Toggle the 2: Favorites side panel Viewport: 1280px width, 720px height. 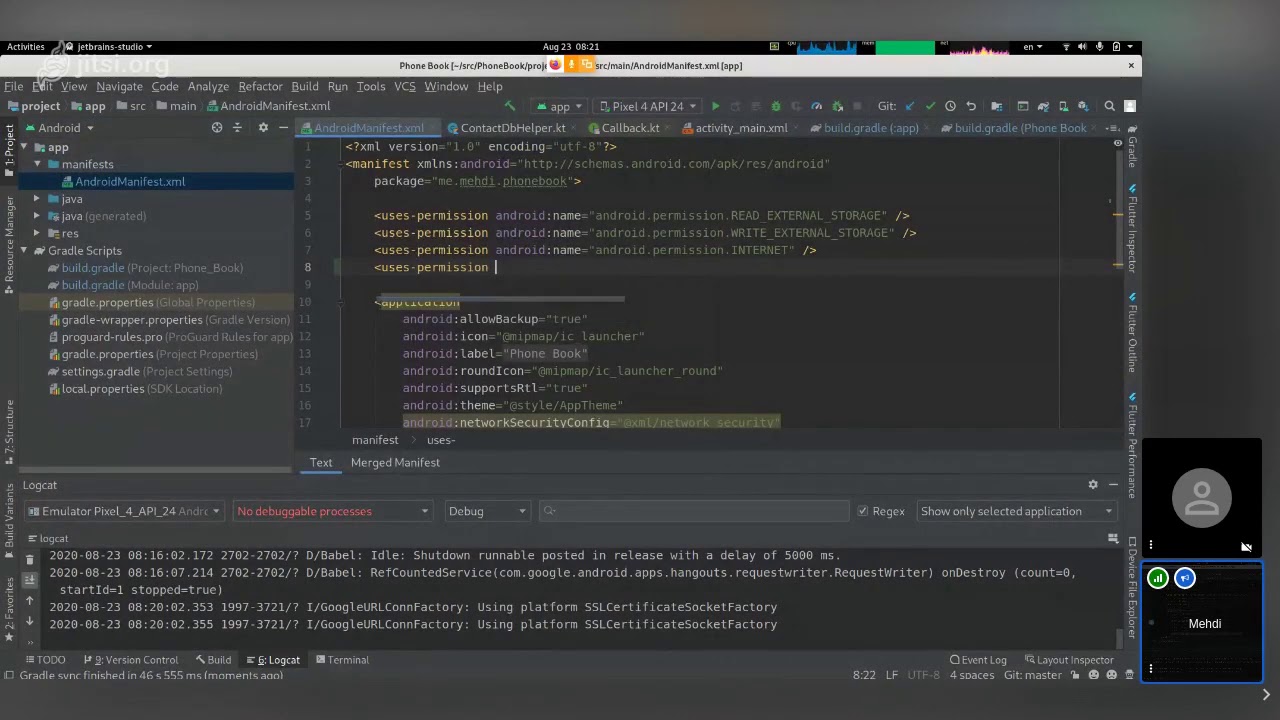[x=9, y=609]
